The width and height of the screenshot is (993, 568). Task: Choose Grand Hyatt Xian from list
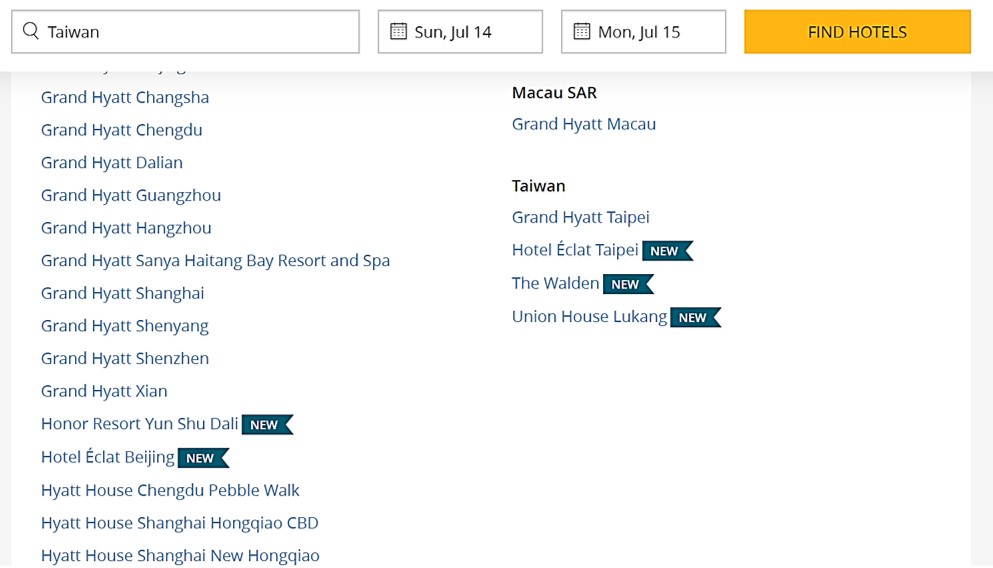(x=104, y=391)
